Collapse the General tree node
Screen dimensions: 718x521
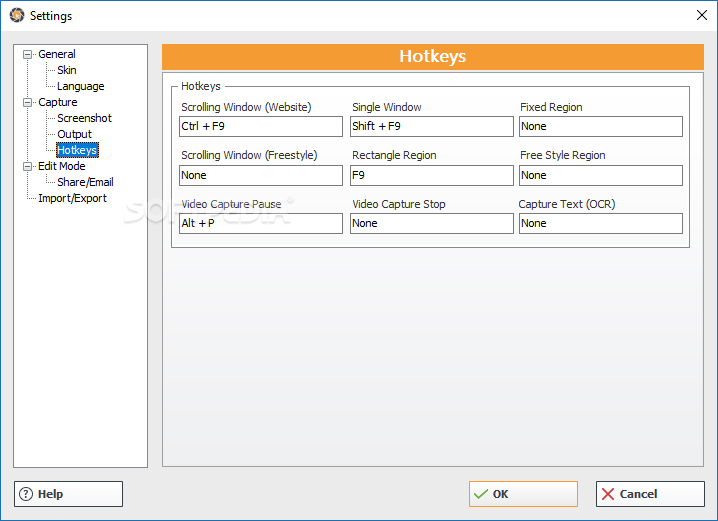(x=27, y=54)
